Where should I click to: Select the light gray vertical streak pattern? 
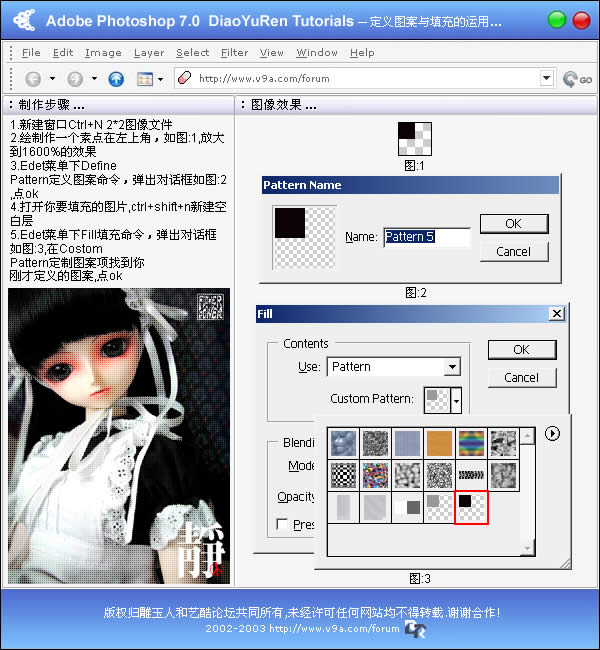[343, 507]
